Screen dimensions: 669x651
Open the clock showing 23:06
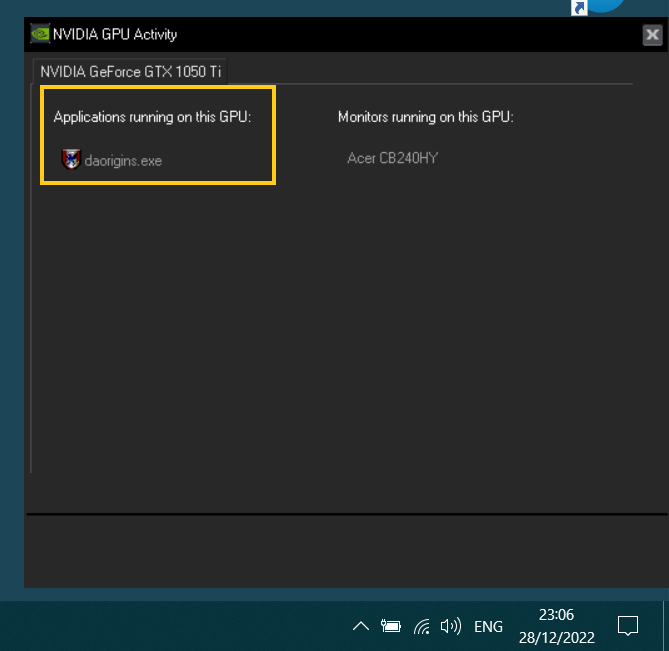556,615
